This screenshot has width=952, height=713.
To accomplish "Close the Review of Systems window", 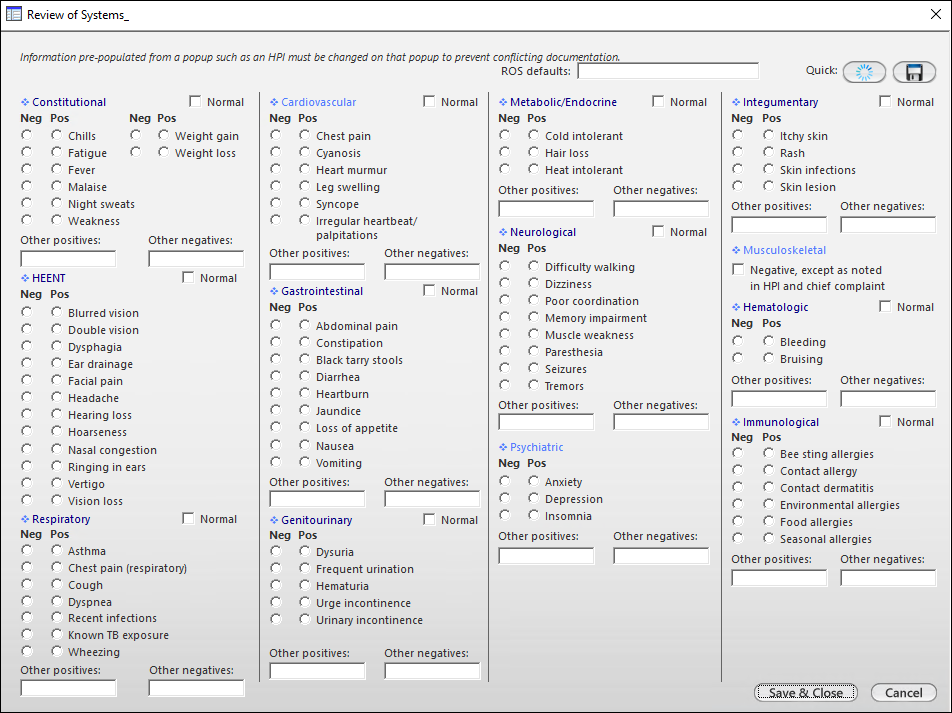I will click(x=936, y=14).
